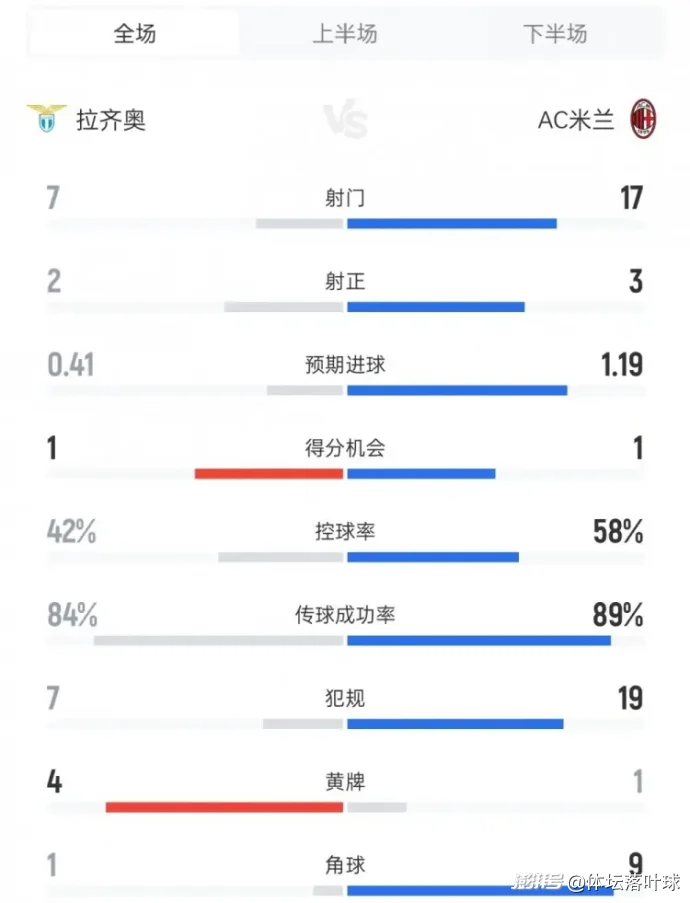
Task: Click the 犯规 fouls label
Action: (x=345, y=698)
